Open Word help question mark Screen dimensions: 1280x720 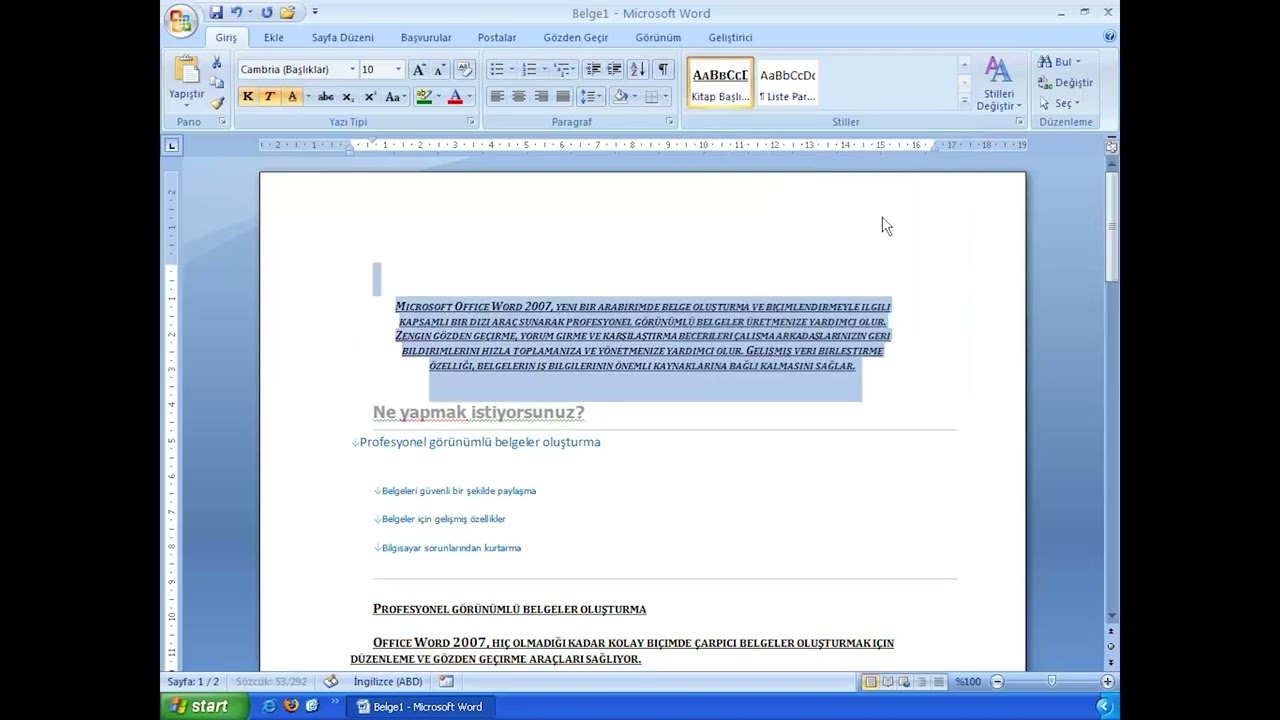pyautogui.click(x=1110, y=37)
